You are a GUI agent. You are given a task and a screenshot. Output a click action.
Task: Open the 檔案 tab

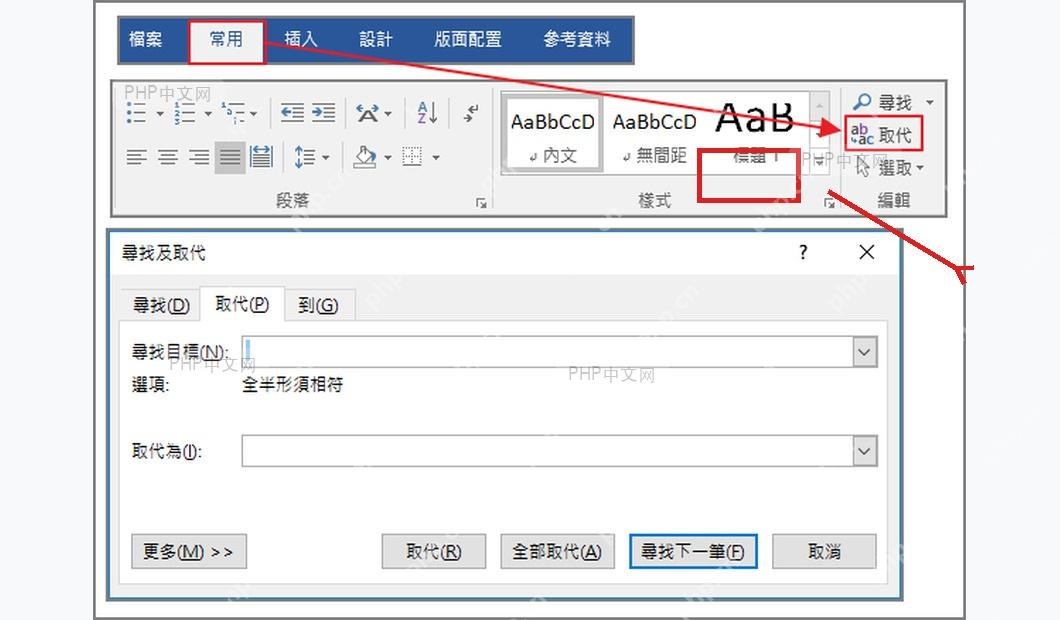[145, 39]
